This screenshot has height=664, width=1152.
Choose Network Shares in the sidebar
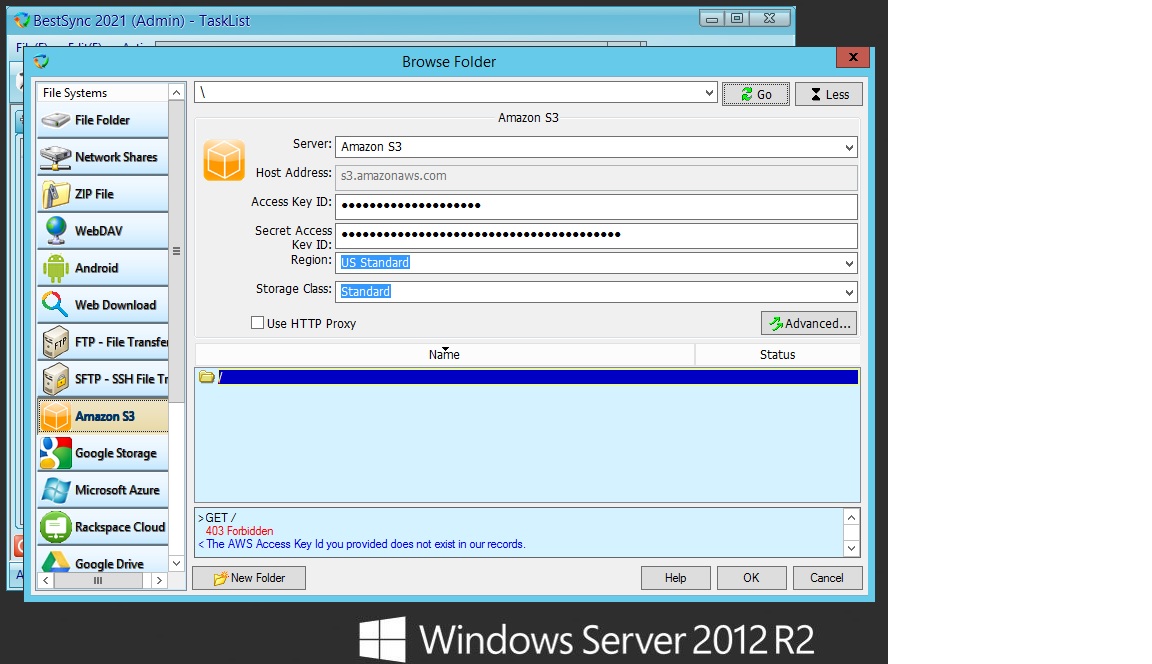click(103, 157)
